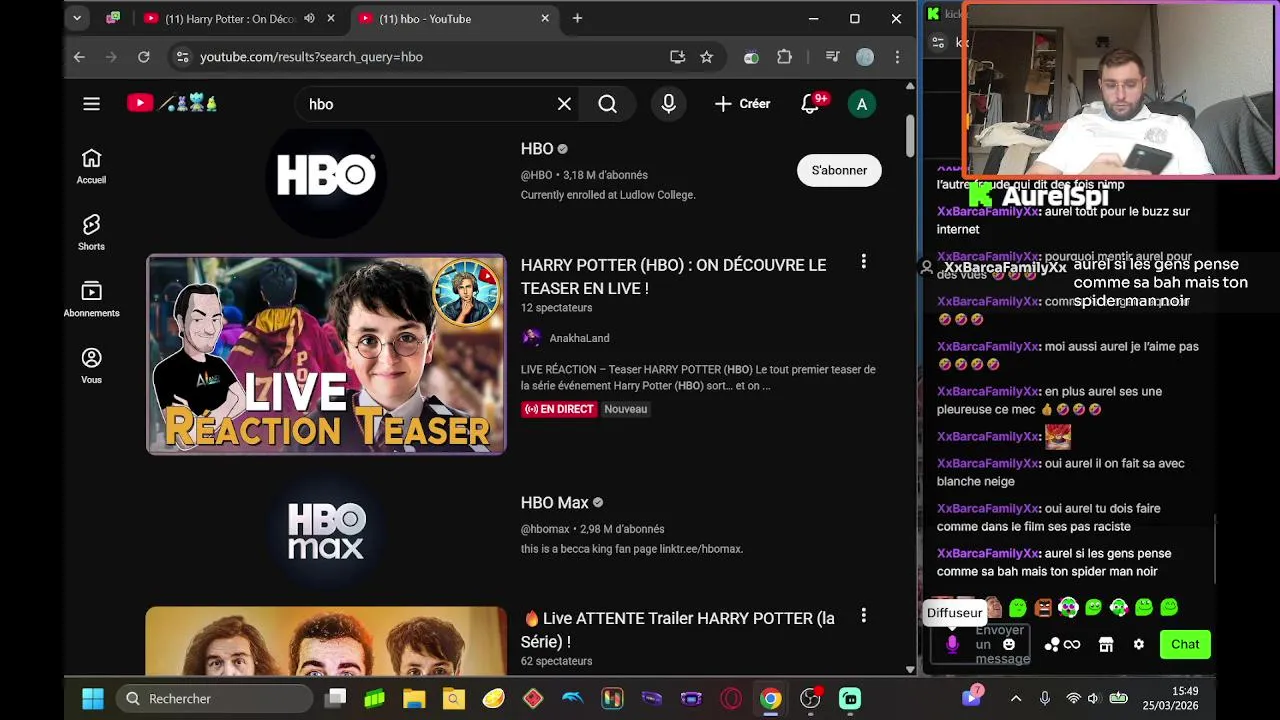
Task: Click Chrome address bar URL
Action: tap(311, 57)
